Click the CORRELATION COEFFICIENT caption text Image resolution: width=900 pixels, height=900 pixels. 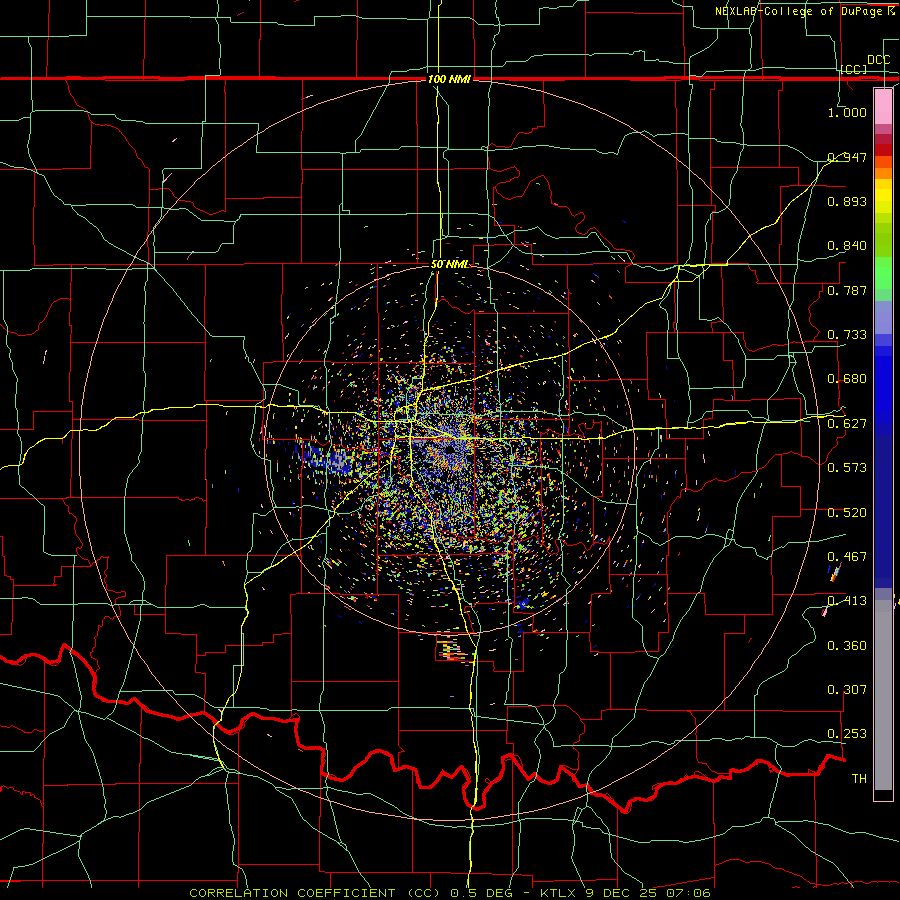coord(450,893)
